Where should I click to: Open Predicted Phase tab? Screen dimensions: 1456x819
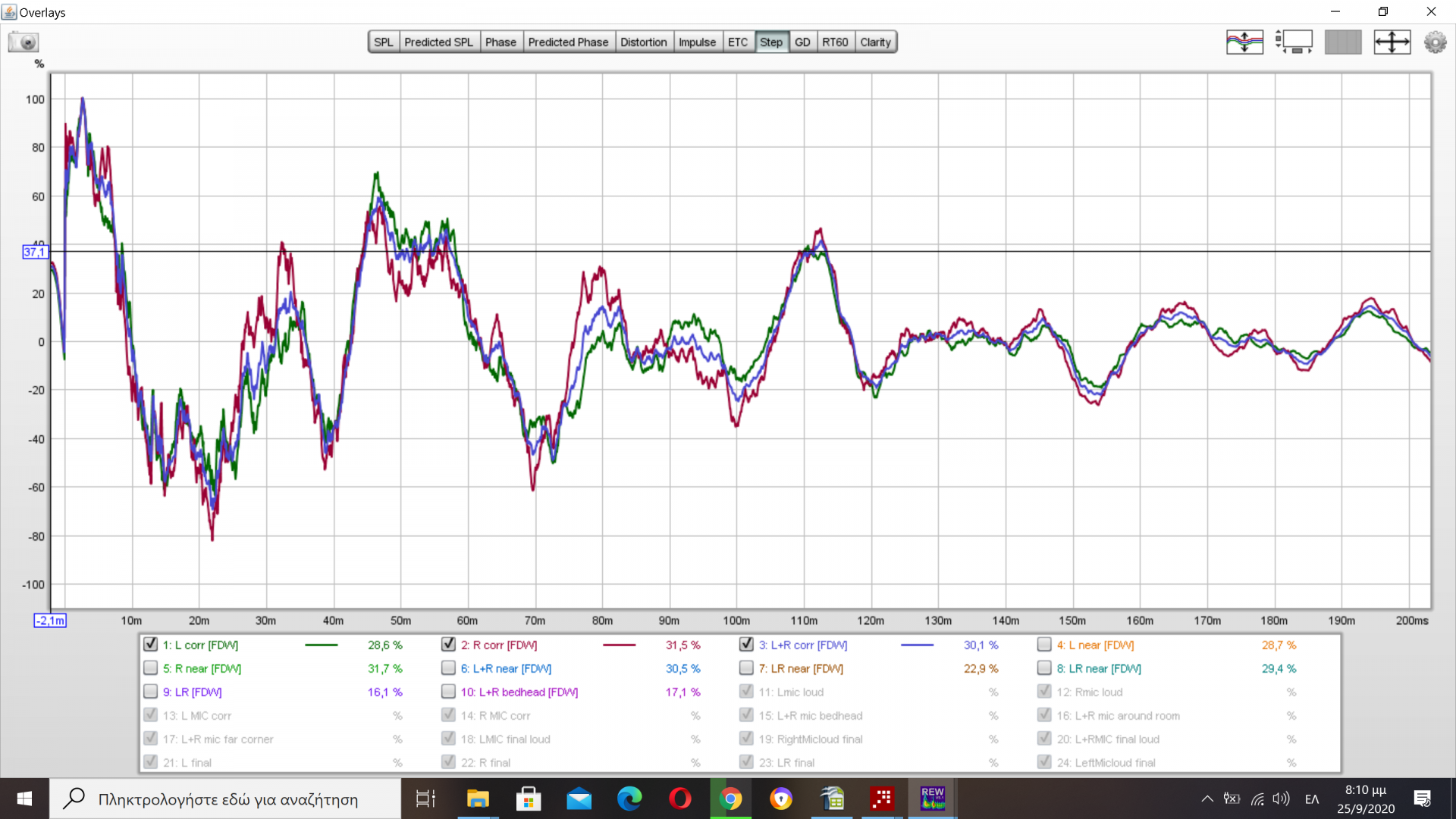click(x=568, y=42)
